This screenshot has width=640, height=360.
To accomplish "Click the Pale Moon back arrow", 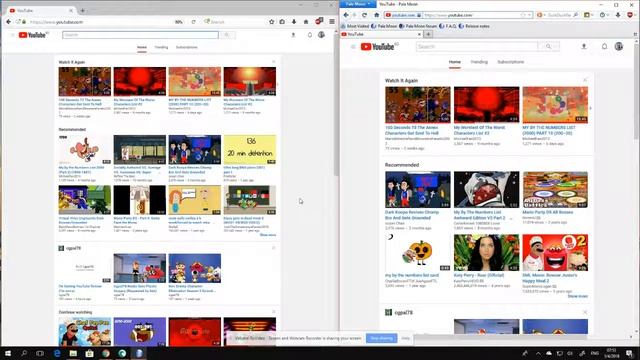I will click(x=346, y=15).
